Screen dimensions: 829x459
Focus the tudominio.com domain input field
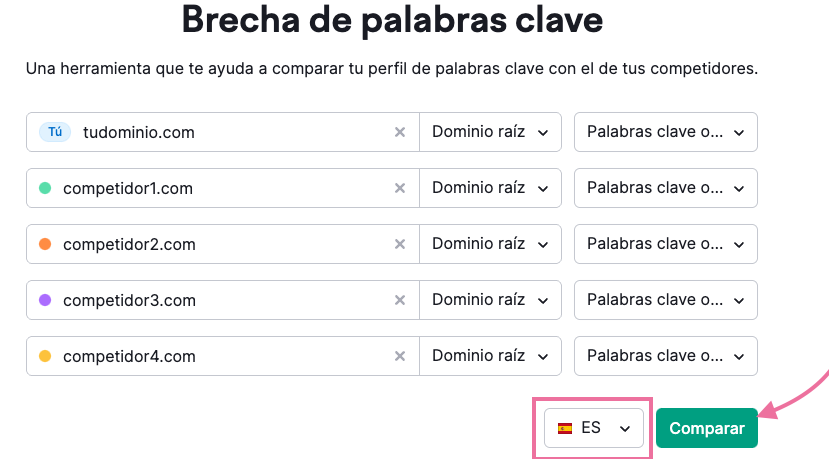230,132
